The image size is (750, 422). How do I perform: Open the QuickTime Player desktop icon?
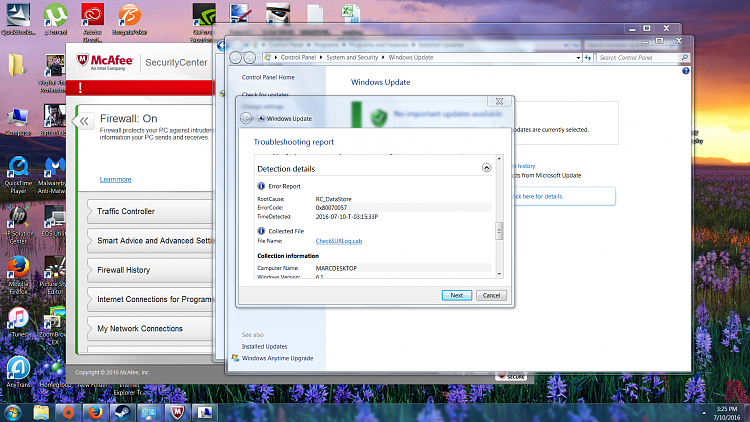[x=18, y=175]
